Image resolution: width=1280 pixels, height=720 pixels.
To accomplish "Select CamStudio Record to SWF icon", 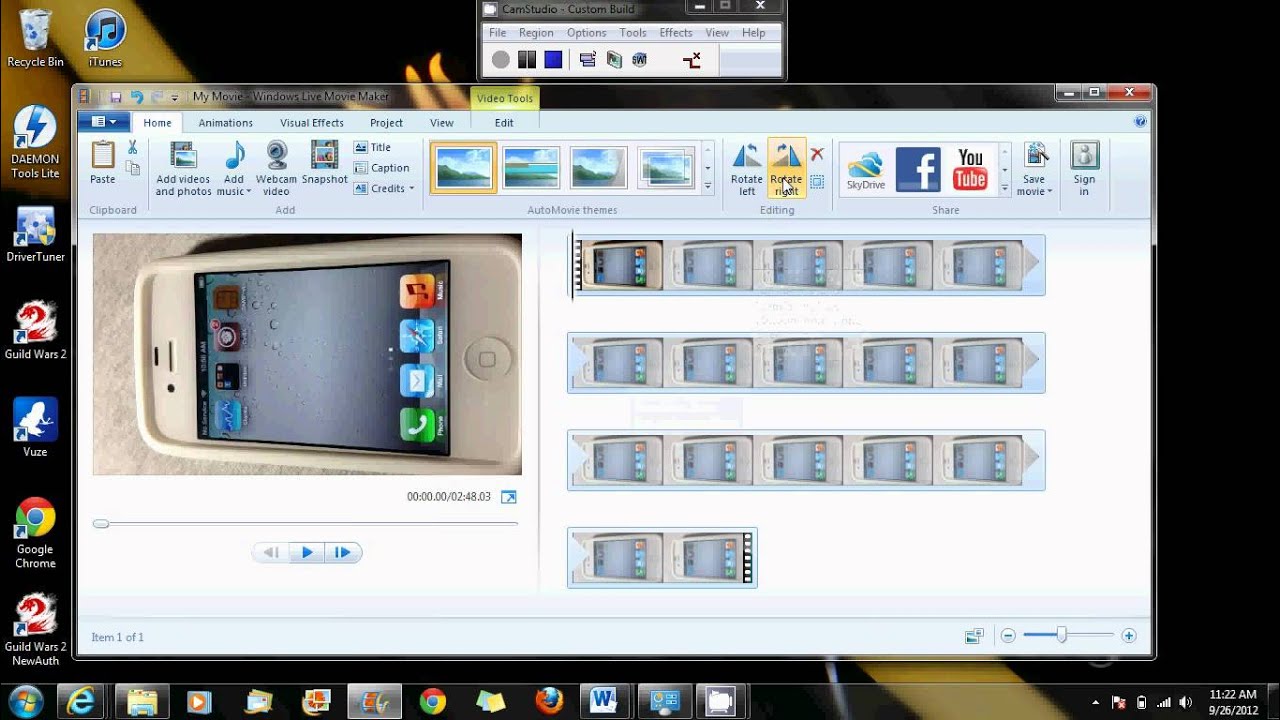I will [639, 60].
